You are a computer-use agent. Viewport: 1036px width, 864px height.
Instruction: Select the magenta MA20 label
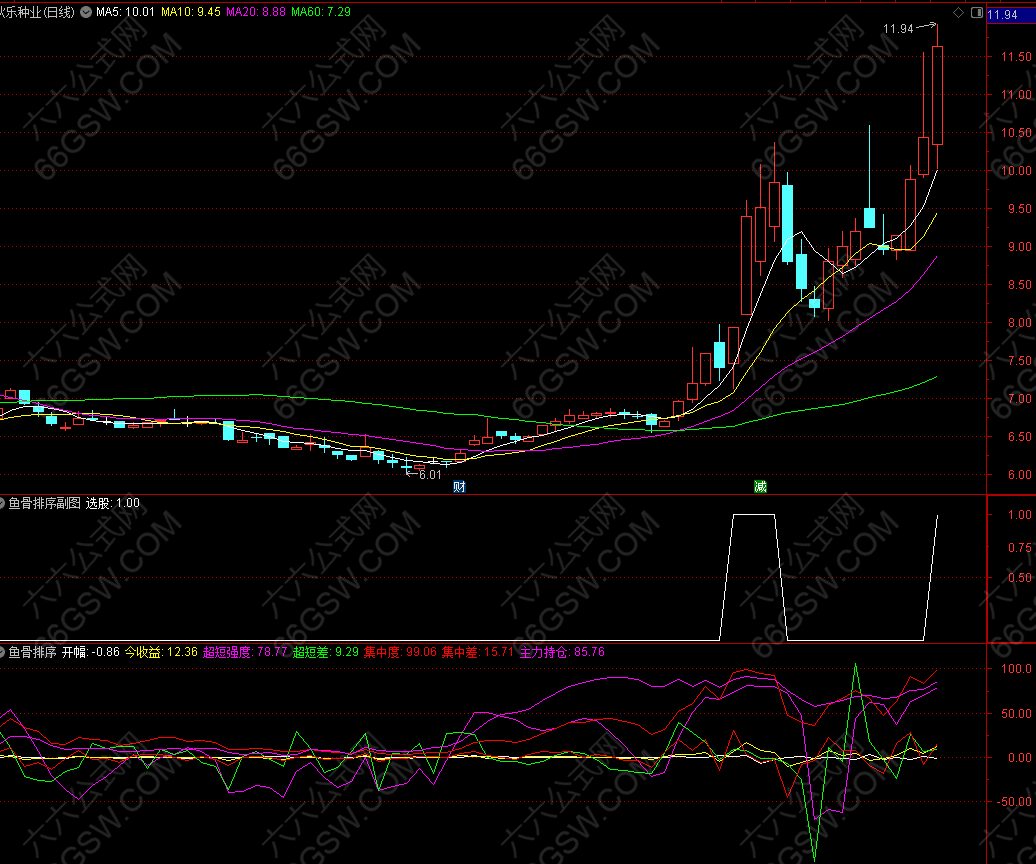pos(257,13)
